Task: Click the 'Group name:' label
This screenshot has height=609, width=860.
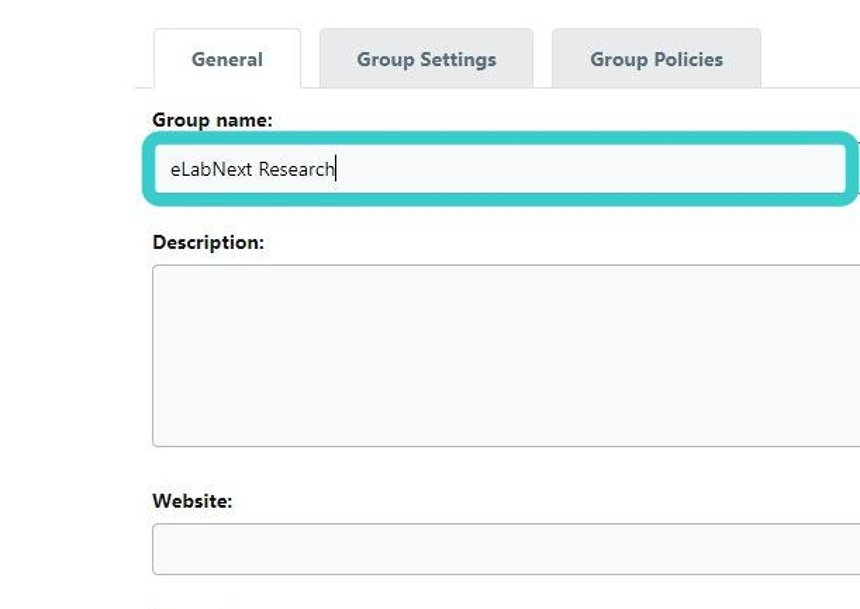Action: pos(212,120)
